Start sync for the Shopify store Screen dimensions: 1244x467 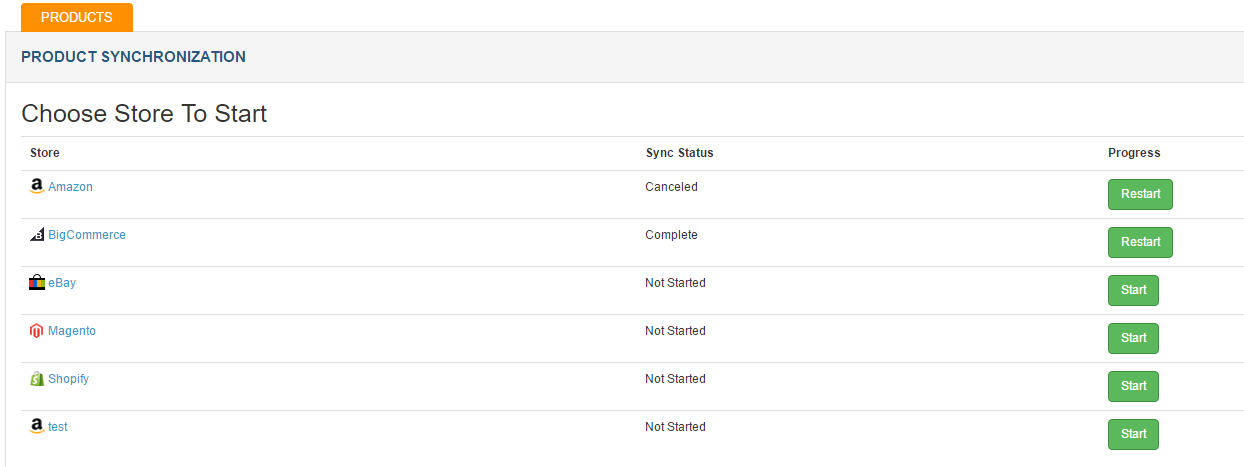pyautogui.click(x=1133, y=387)
